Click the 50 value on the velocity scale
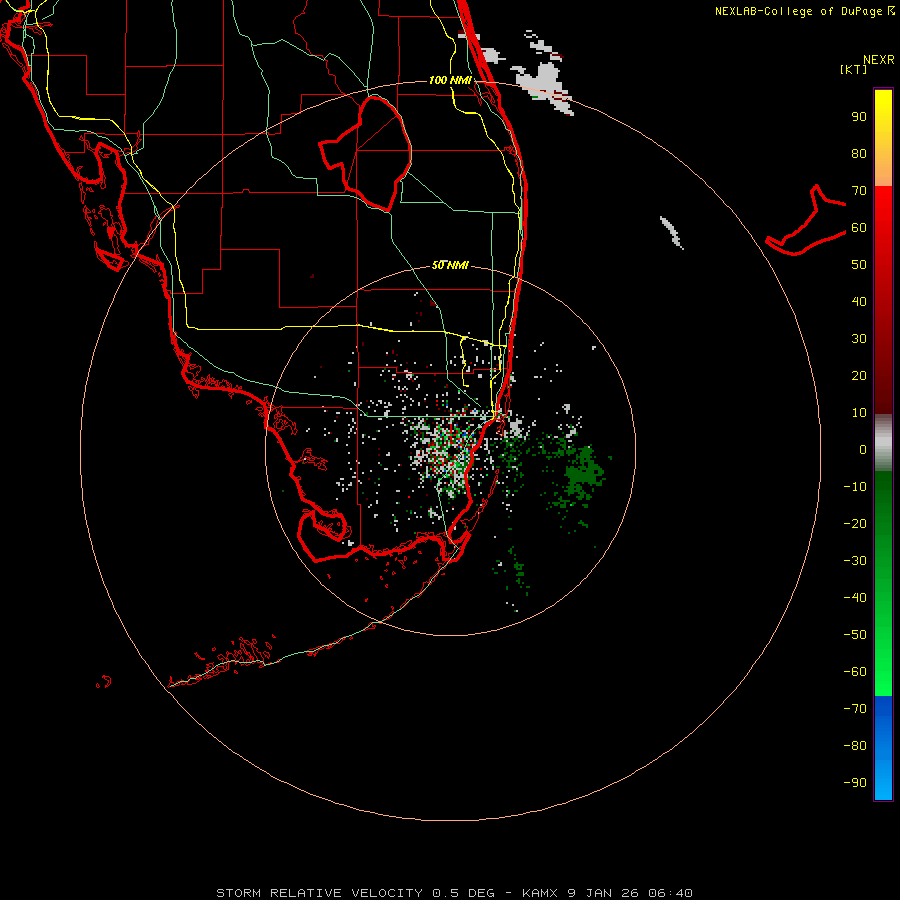The width and height of the screenshot is (900, 900). point(859,265)
